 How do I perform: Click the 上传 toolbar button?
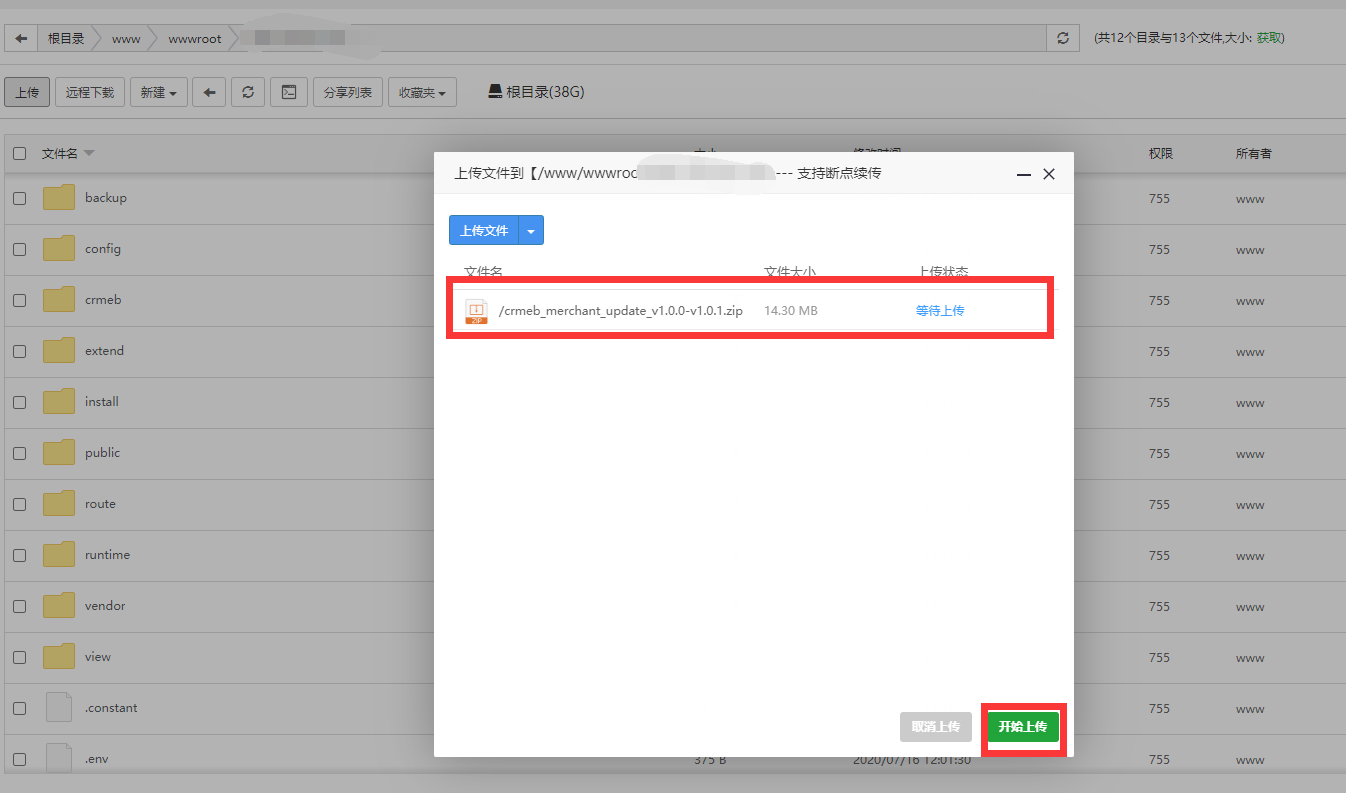(27, 92)
